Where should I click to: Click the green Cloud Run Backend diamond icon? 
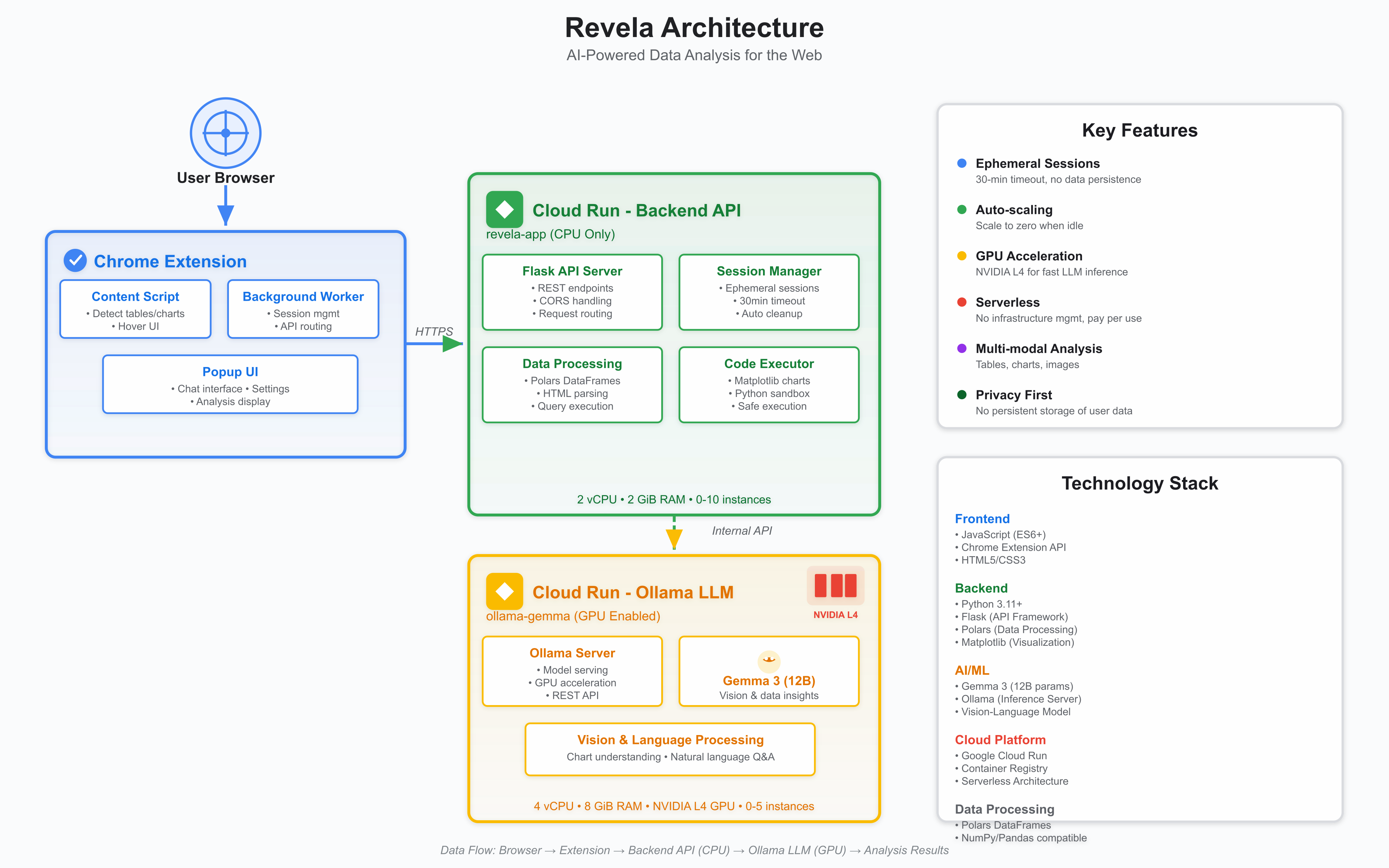[504, 210]
